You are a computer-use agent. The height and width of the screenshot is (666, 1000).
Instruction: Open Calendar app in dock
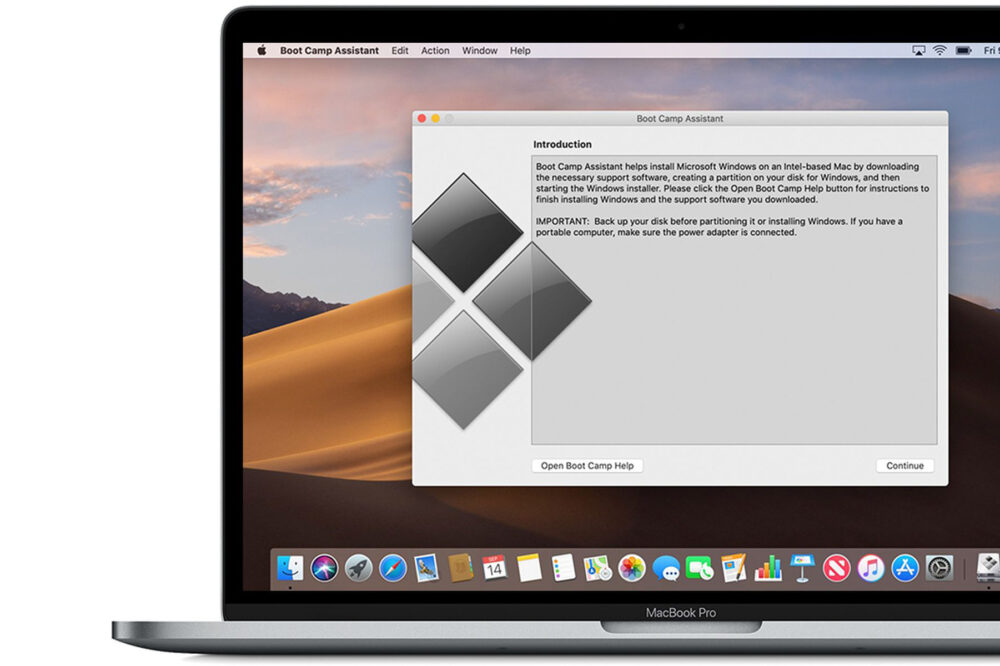(x=494, y=568)
